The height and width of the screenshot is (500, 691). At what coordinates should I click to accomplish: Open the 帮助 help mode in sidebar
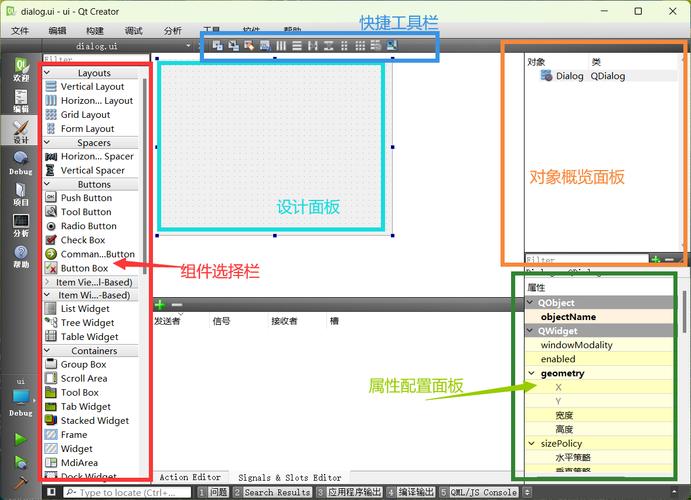point(21,257)
